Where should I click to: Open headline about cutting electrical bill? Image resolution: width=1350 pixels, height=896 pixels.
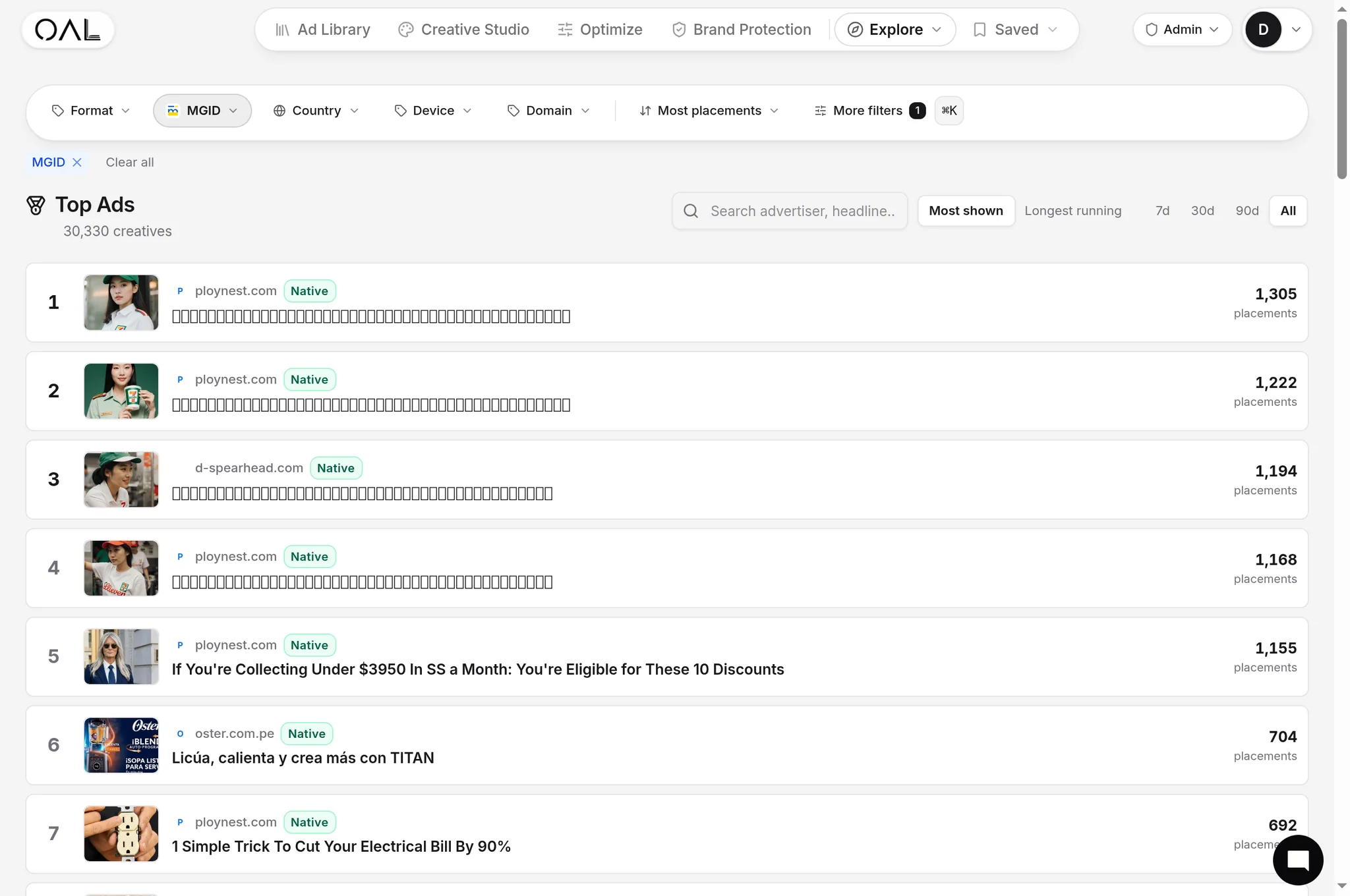[x=341, y=847]
